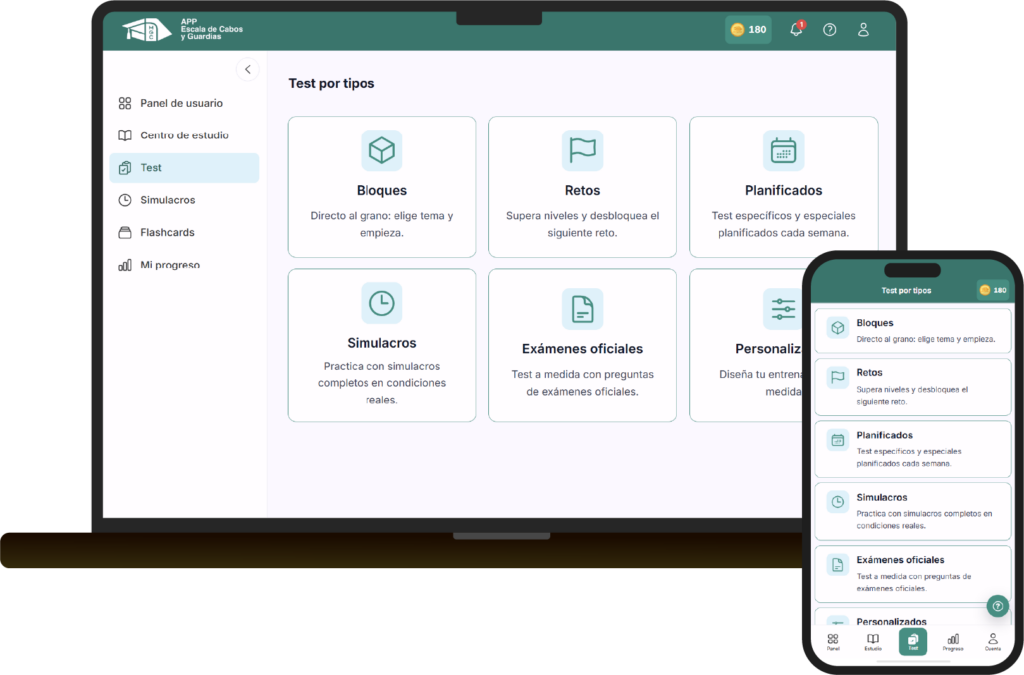Switch to Estudio tab on phone

(872, 642)
